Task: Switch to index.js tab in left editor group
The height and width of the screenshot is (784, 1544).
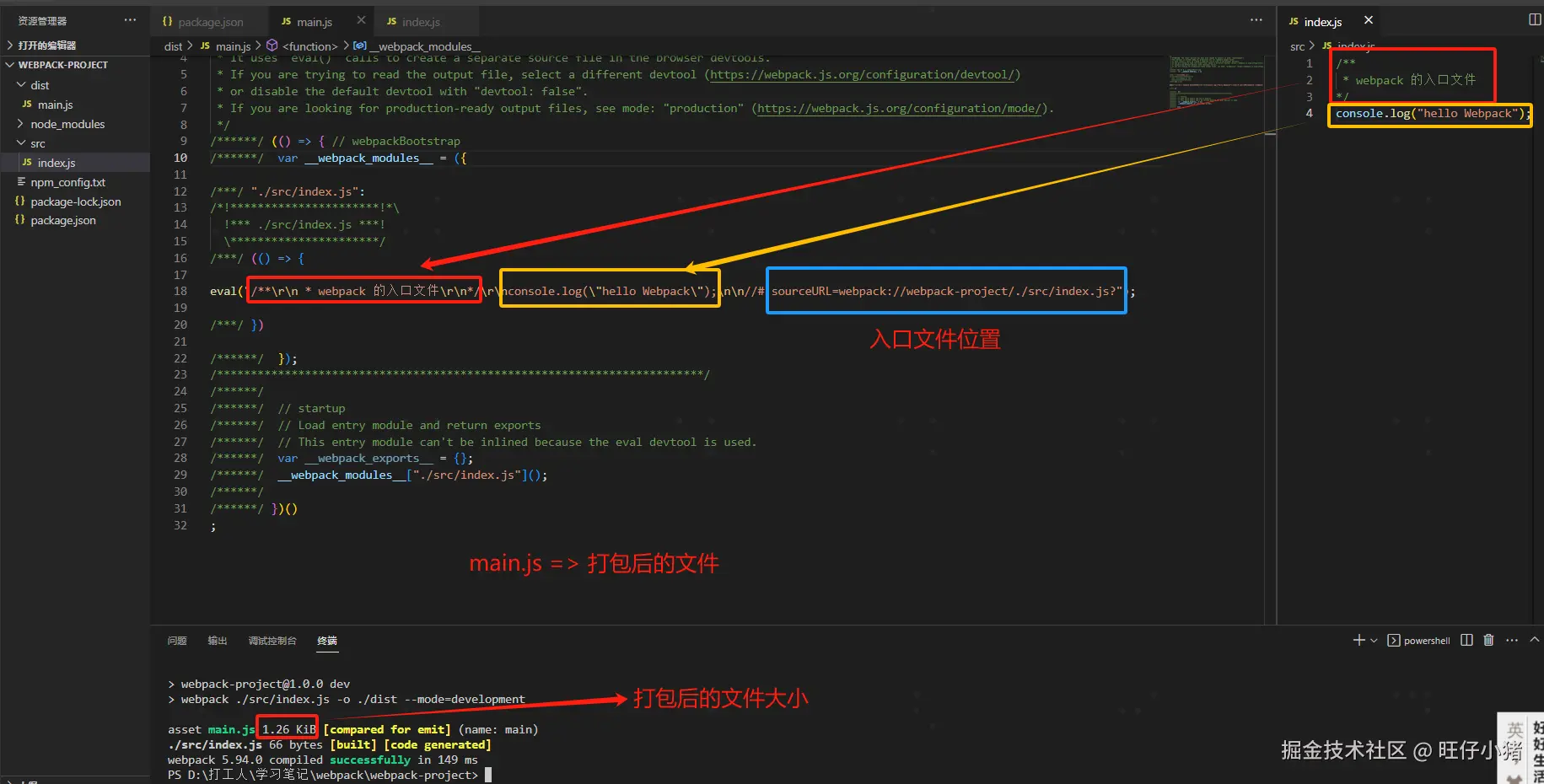Action: pyautogui.click(x=421, y=22)
